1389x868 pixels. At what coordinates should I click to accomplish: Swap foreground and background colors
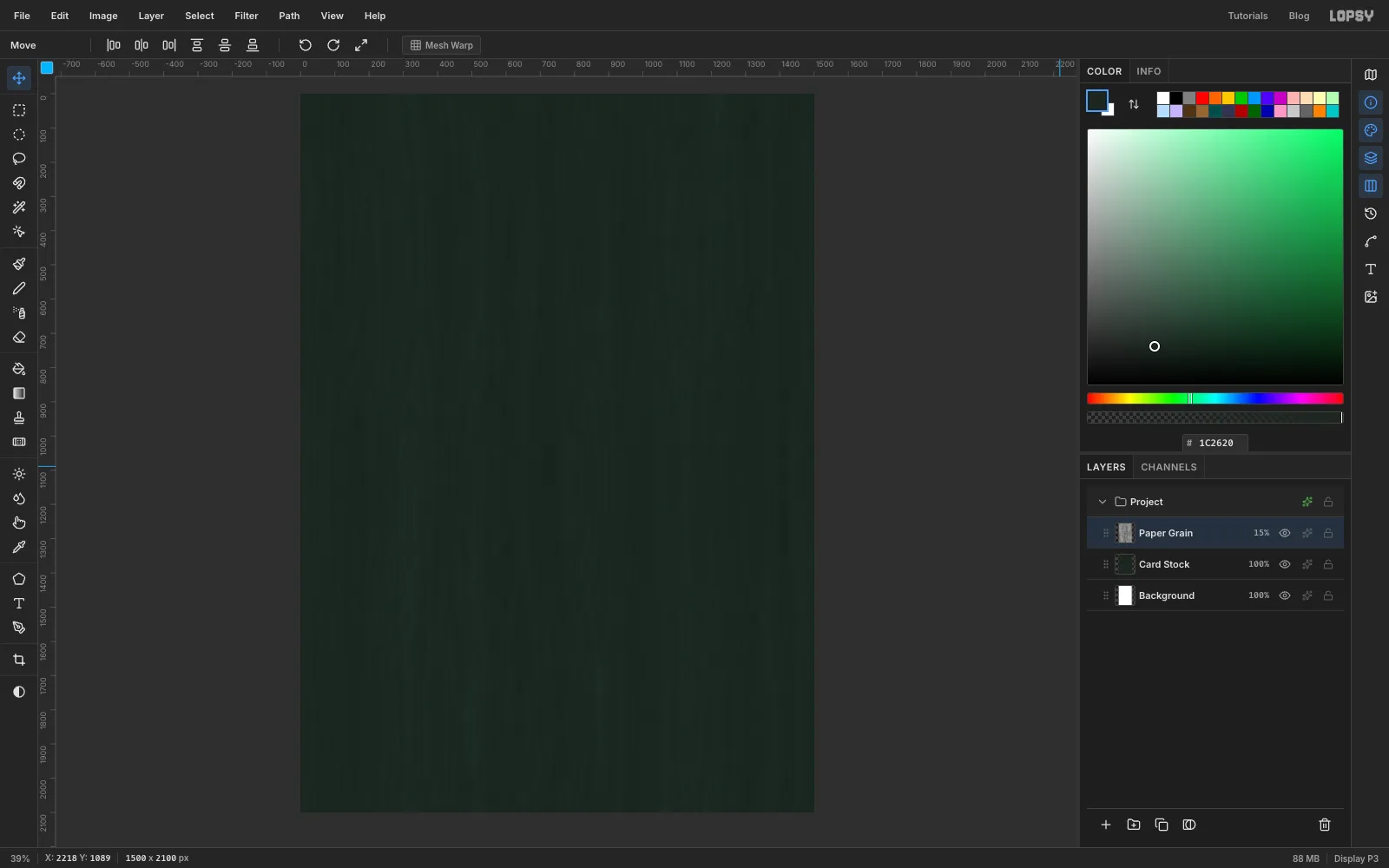(x=1134, y=104)
